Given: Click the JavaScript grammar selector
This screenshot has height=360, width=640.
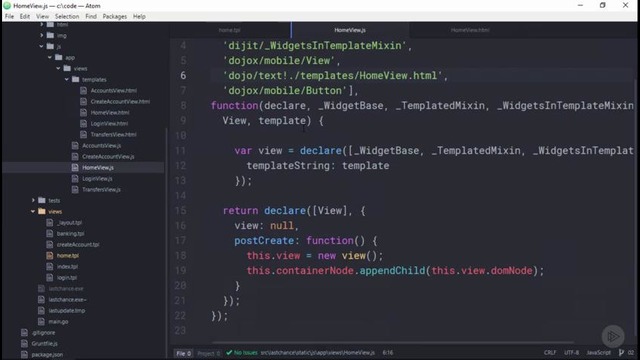Looking at the screenshot, I should tap(599, 352).
